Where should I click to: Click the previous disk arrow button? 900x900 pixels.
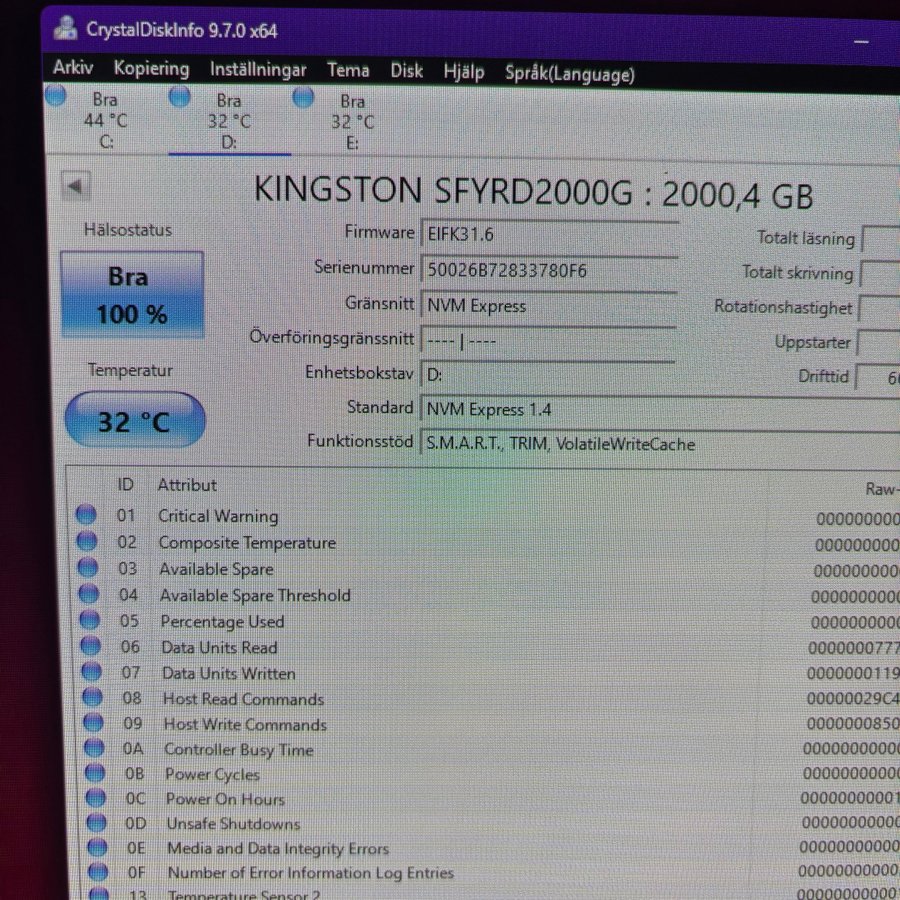[76, 187]
